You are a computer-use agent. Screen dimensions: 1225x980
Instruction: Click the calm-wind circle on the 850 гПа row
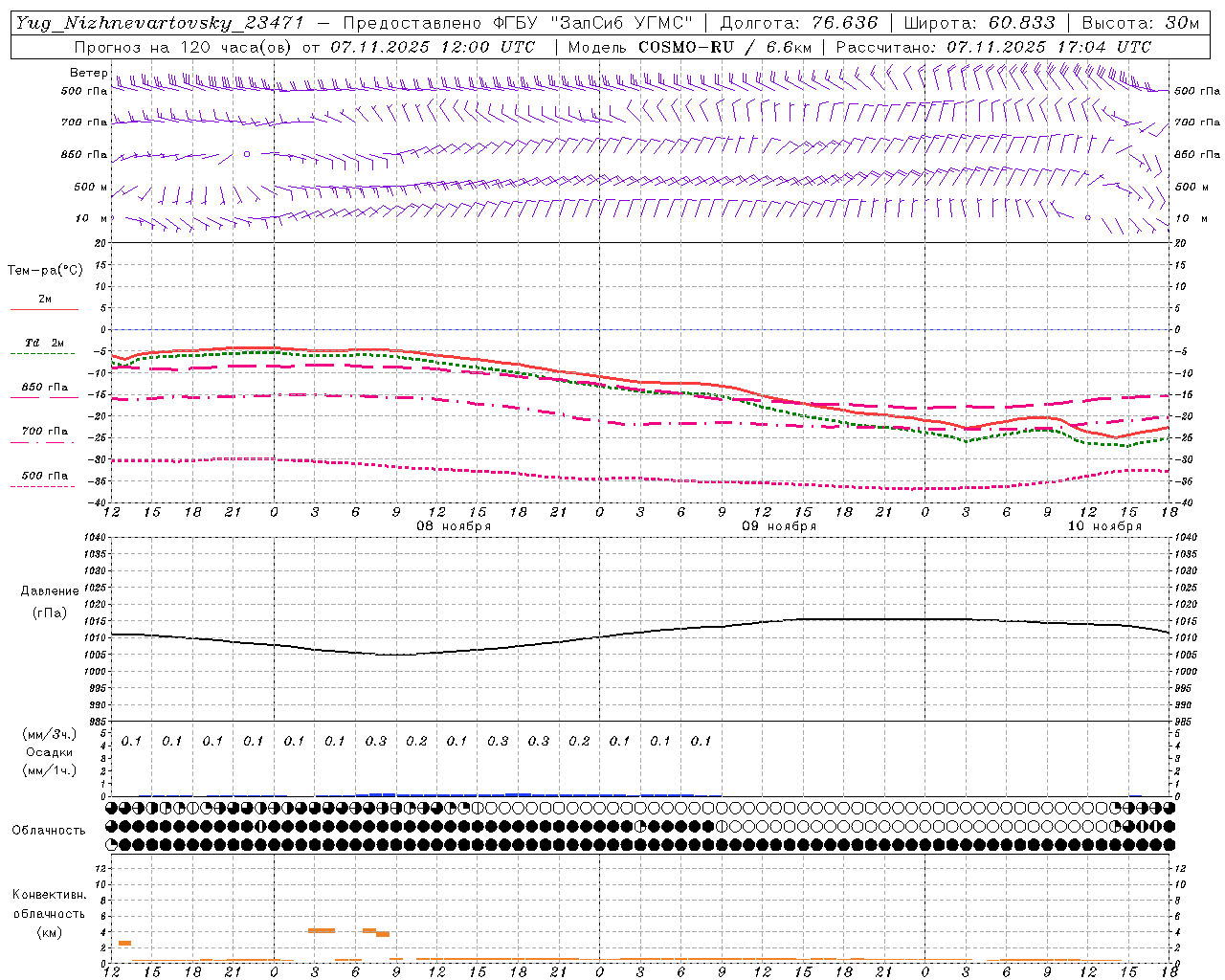[247, 154]
